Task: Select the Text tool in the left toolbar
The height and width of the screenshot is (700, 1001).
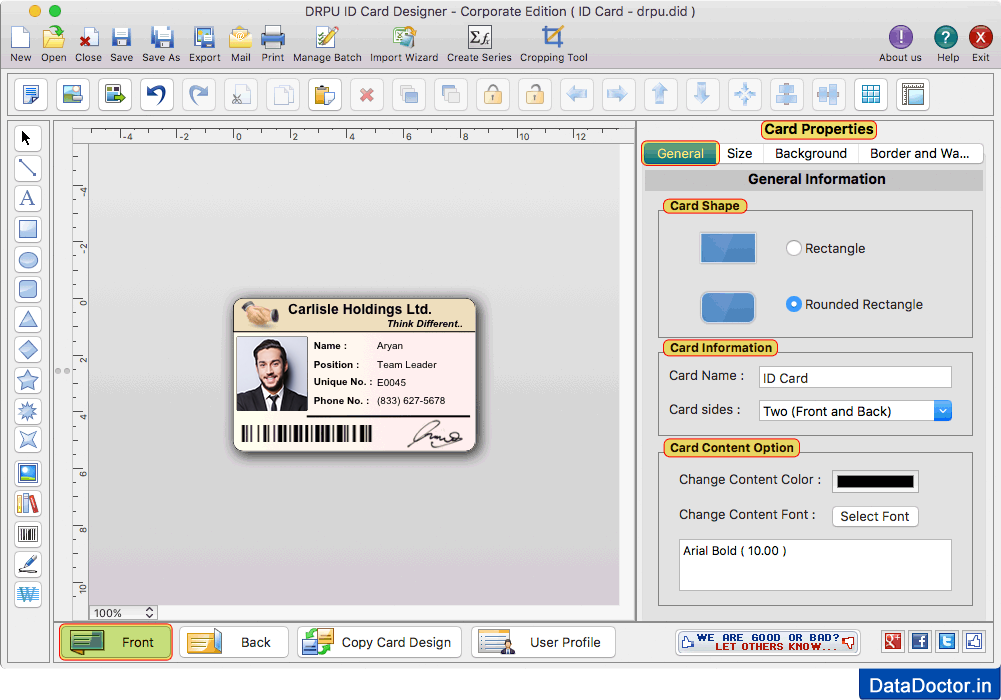Action: pyautogui.click(x=27, y=199)
